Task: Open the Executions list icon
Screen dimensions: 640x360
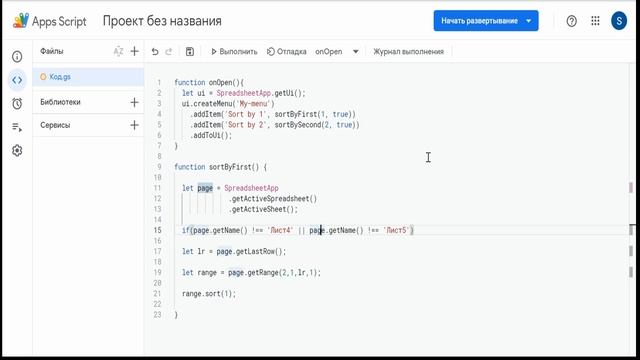Action: 17,127
